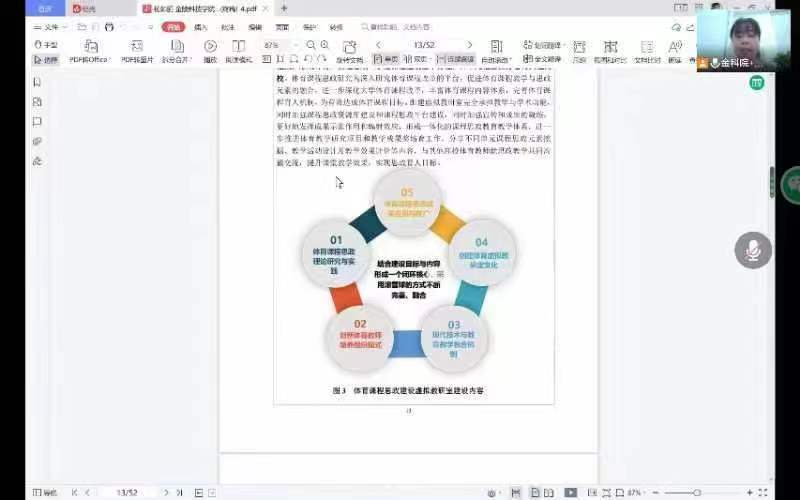800x500 pixels.
Task: Click the PDF to Office converter icon
Action: (92, 46)
